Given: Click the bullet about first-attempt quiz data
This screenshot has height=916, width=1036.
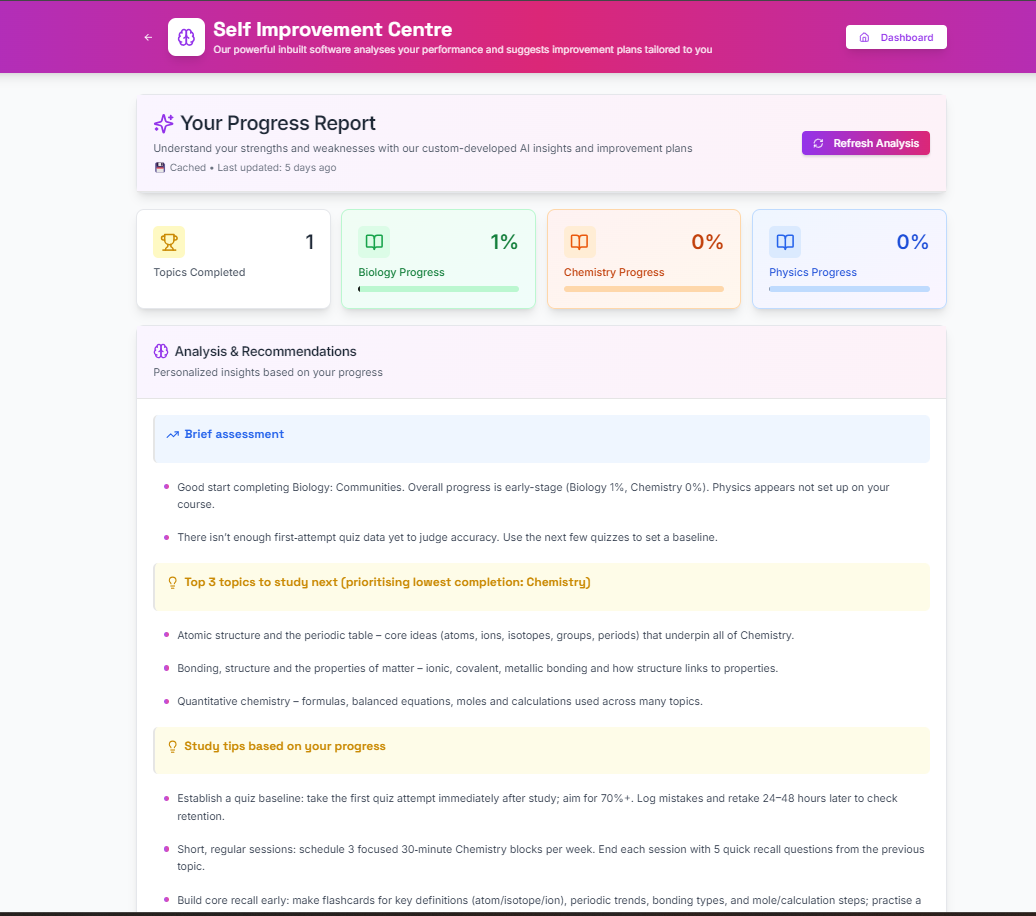Looking at the screenshot, I should point(447,537).
